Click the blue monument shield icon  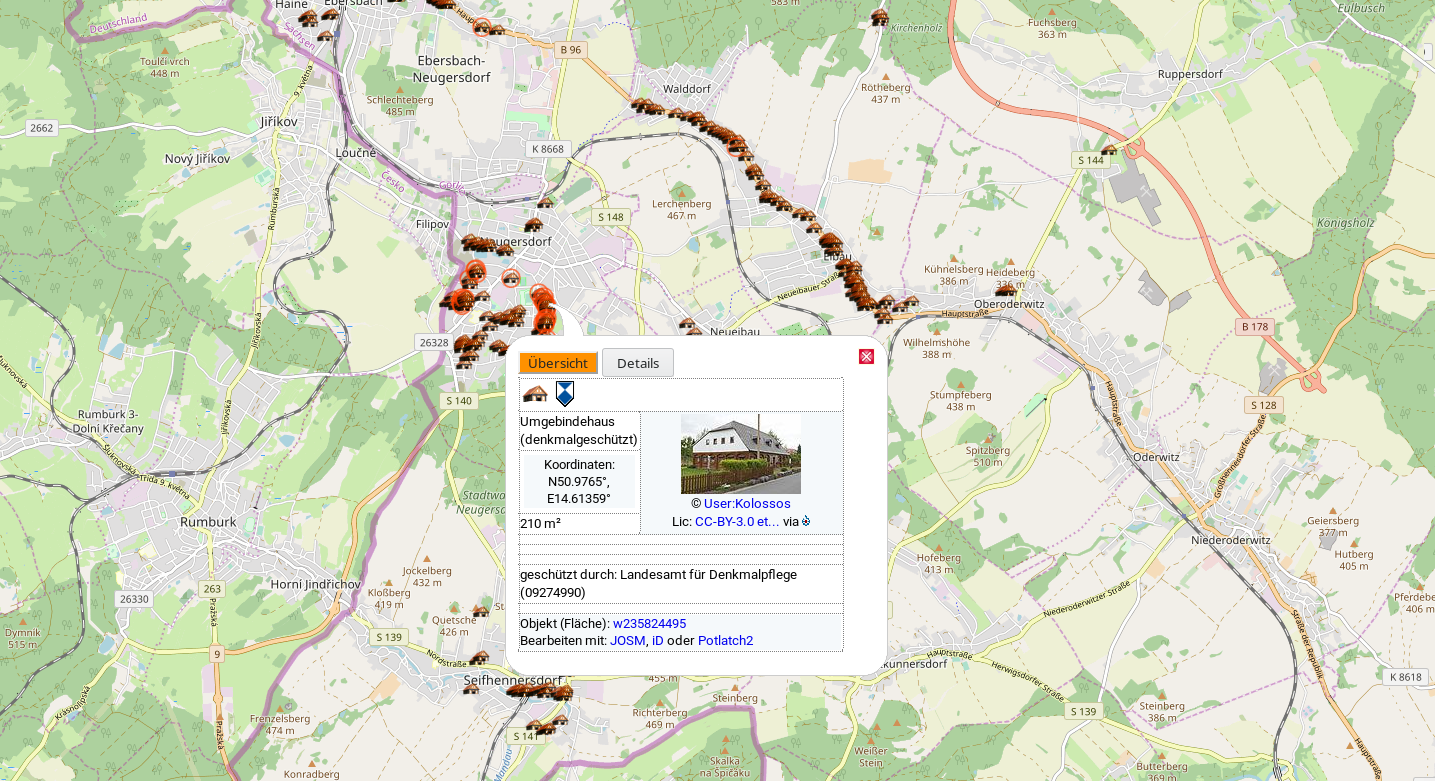pos(565,394)
